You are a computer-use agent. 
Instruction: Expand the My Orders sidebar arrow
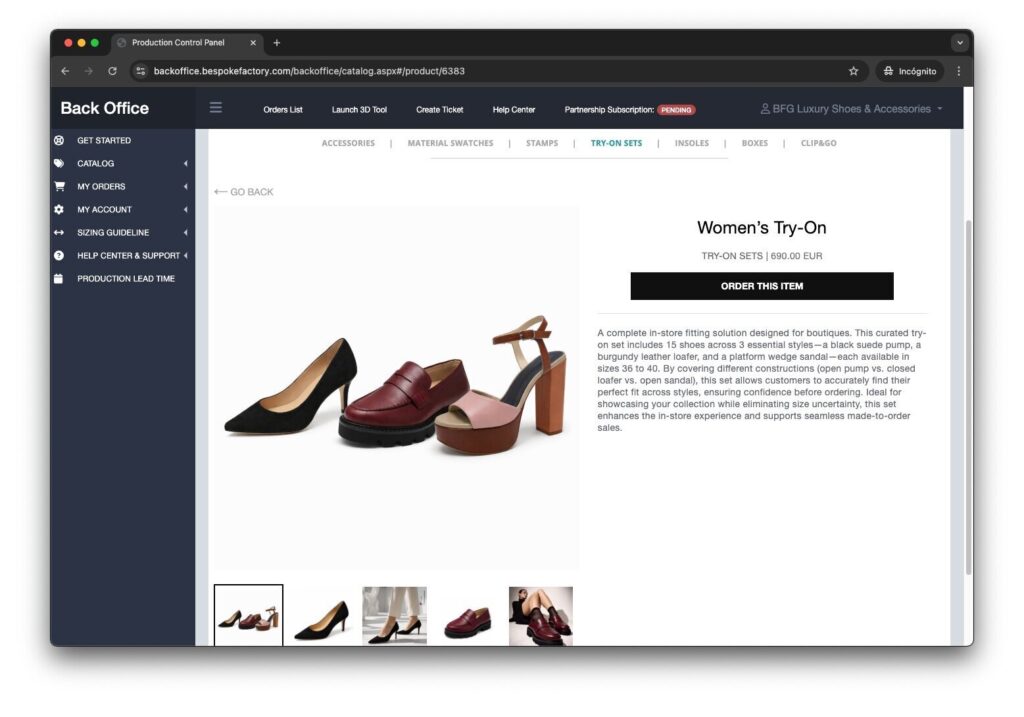point(185,186)
